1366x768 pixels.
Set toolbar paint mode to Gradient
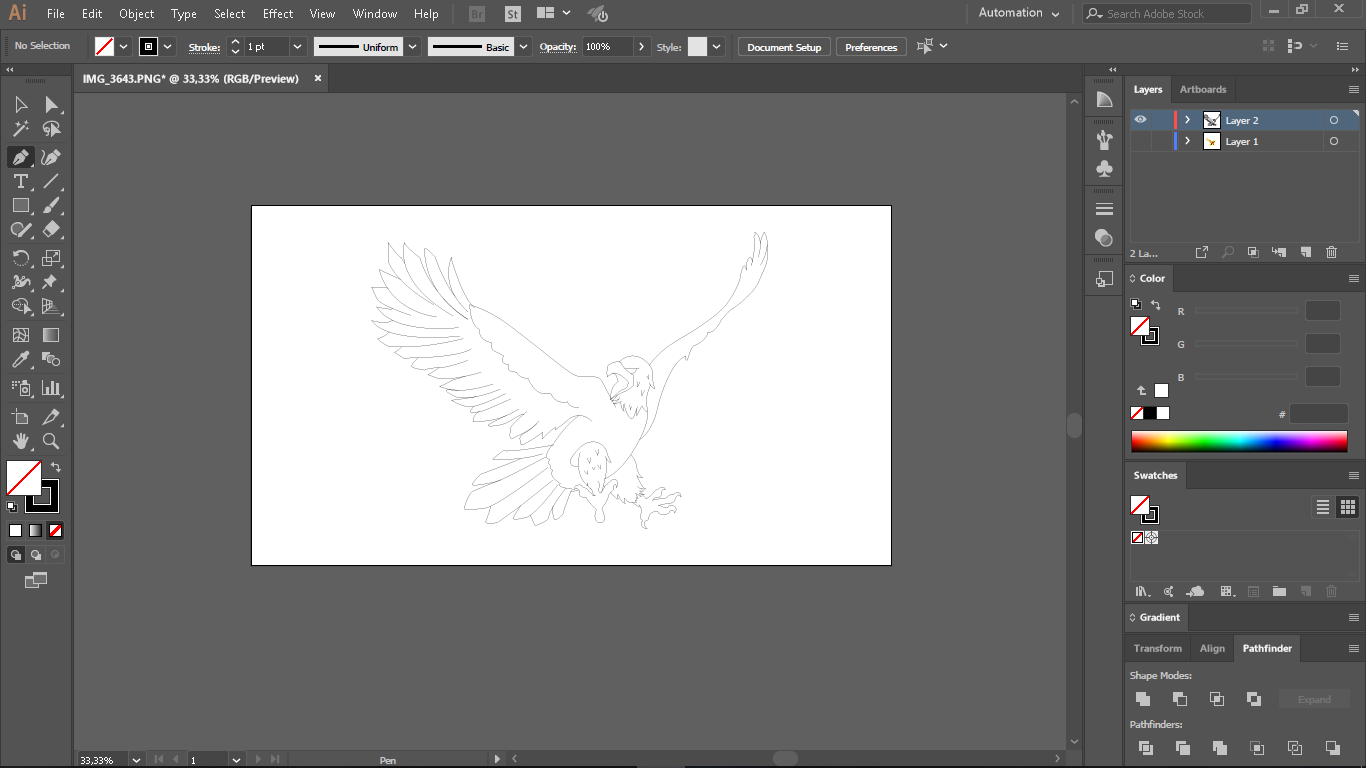(35, 531)
